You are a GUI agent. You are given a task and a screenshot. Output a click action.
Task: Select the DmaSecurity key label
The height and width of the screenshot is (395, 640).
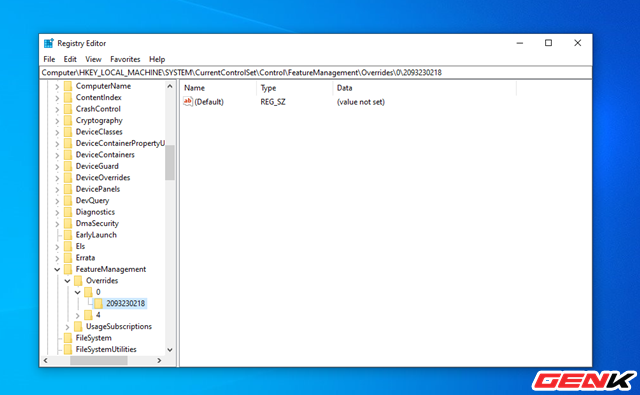(97, 223)
